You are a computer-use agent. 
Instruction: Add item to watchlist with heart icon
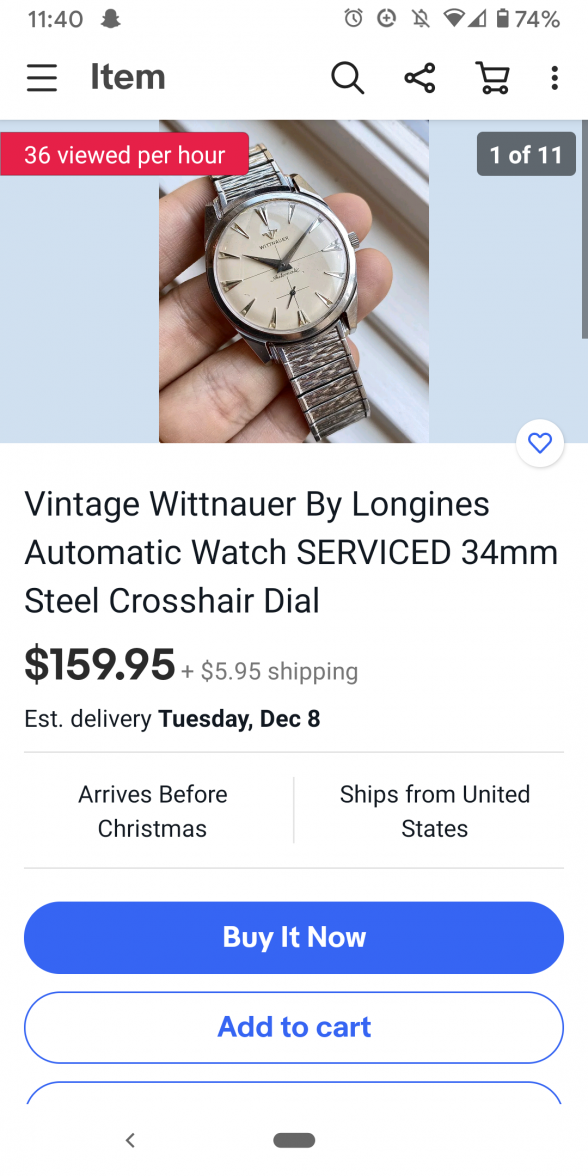coord(540,443)
